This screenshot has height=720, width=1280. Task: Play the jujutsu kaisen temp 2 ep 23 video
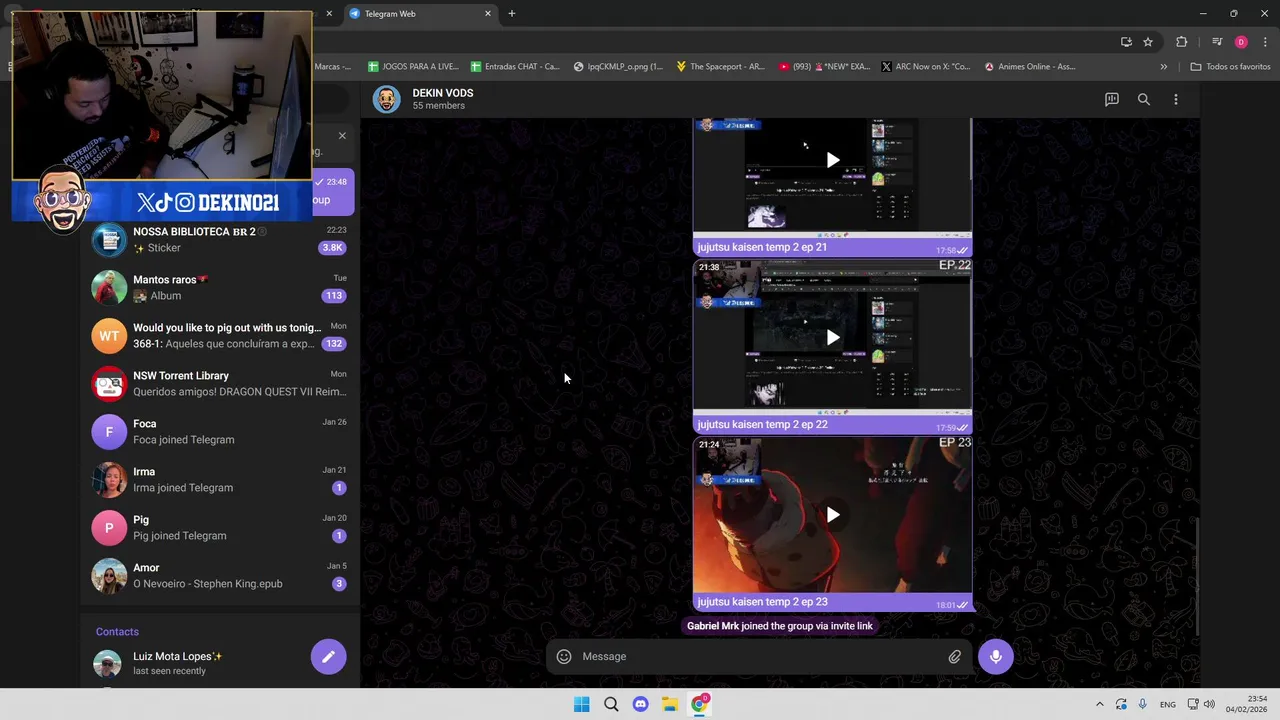[x=832, y=514]
